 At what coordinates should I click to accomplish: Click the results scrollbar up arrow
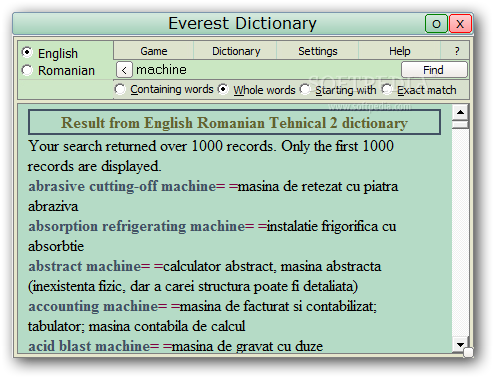coord(461,112)
